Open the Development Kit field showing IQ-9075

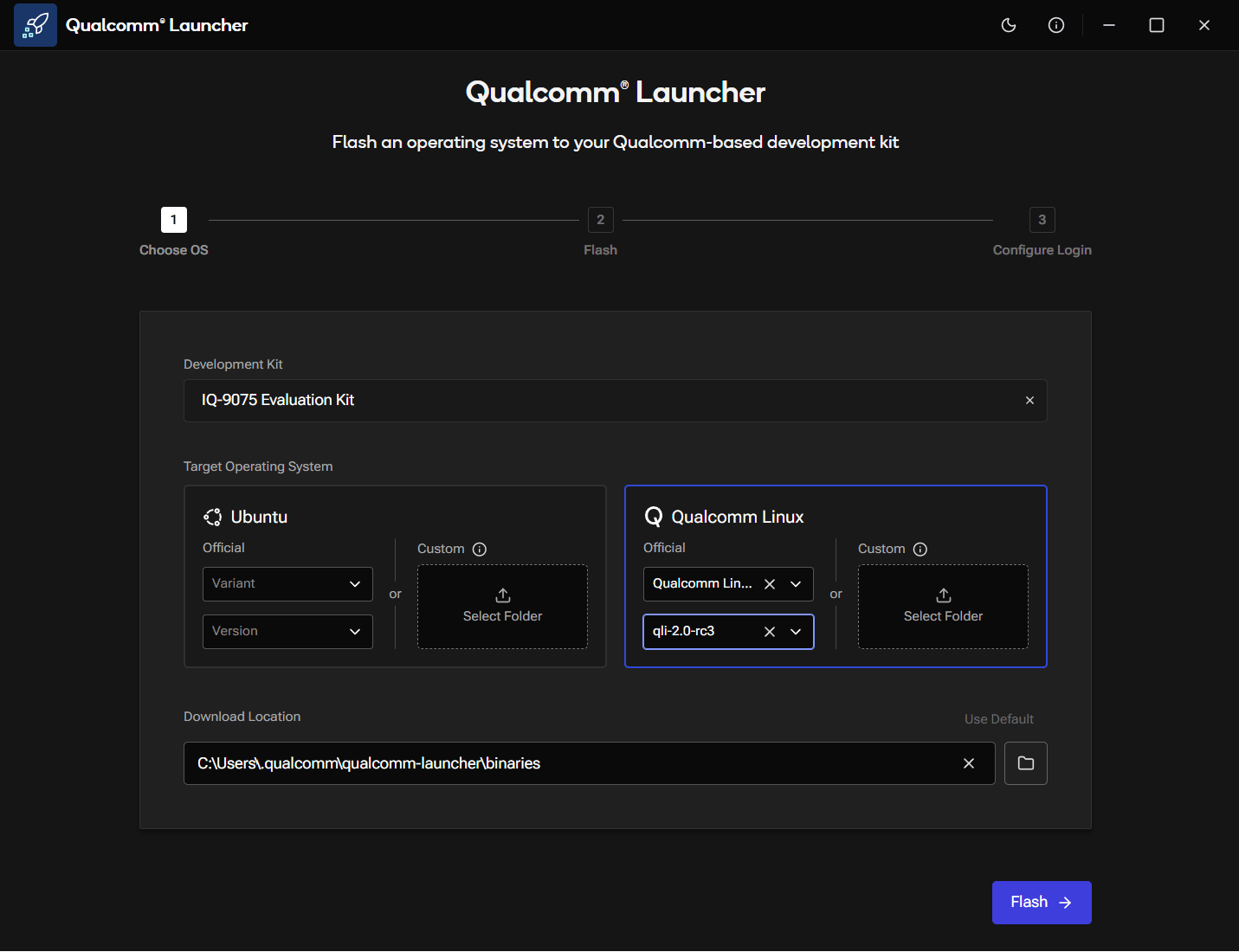click(615, 401)
